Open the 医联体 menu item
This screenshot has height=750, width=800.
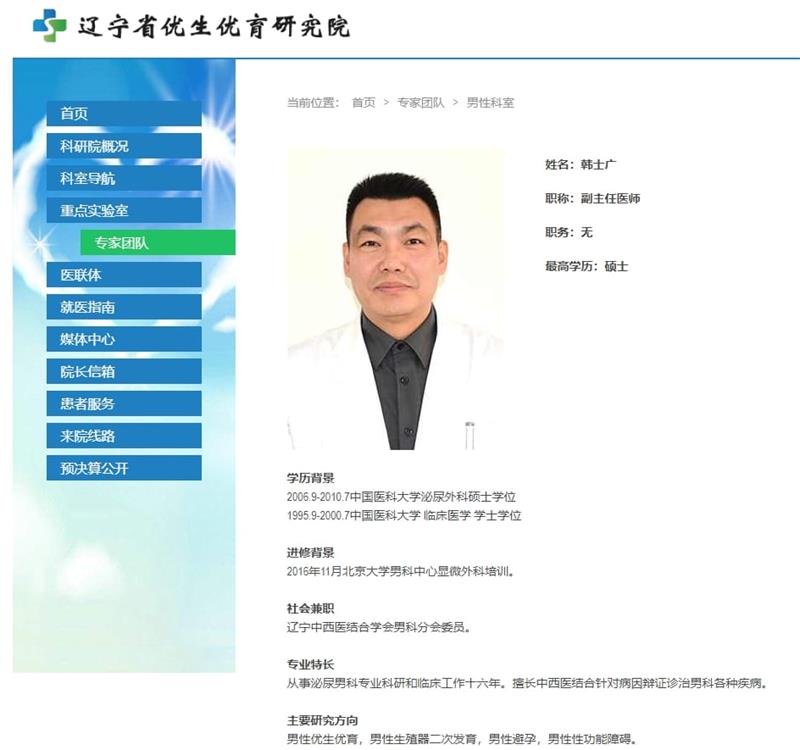[124, 275]
